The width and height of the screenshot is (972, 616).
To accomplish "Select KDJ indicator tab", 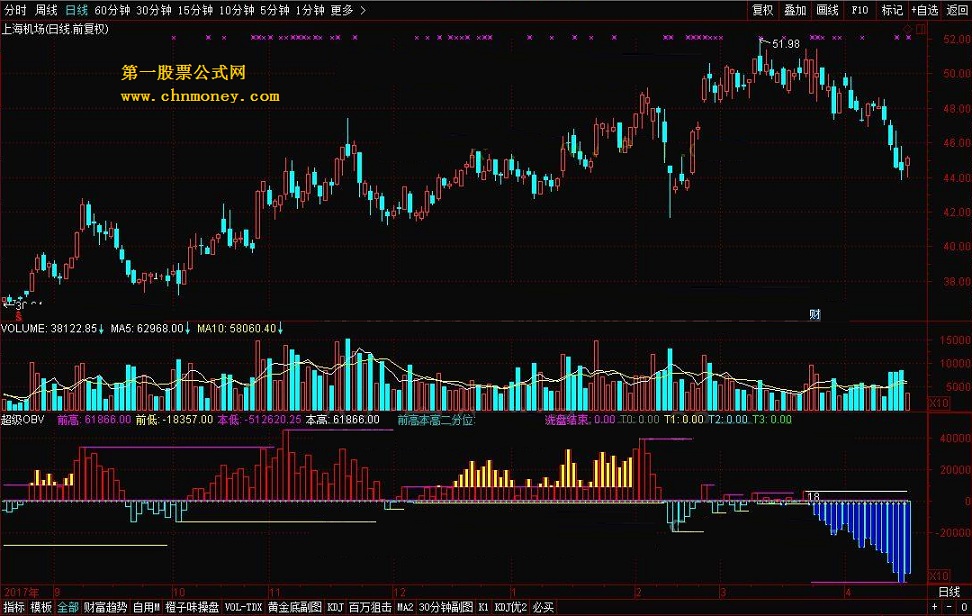I will pos(335,607).
